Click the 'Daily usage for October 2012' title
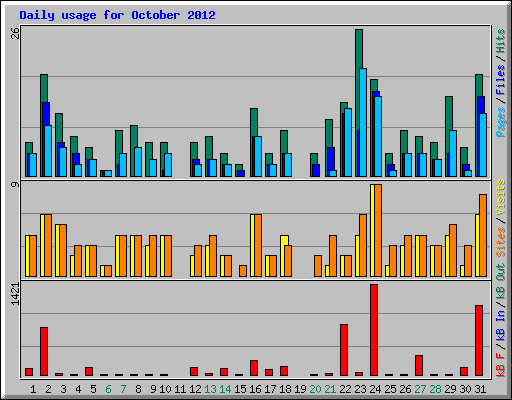The image size is (512, 400). coord(117,15)
